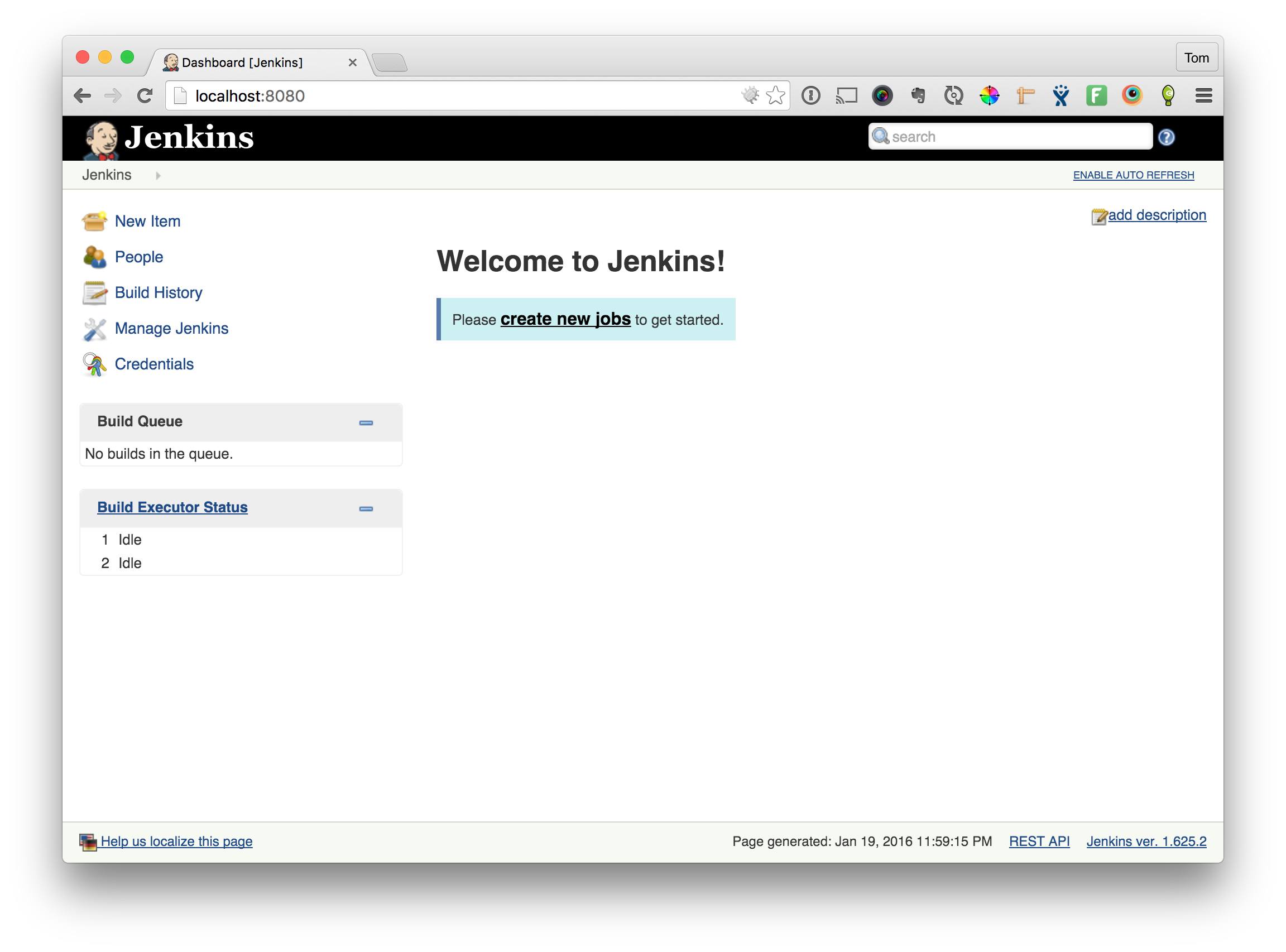Open the Build Executor Status link
Screen dimensions: 1286x952
pyautogui.click(x=172, y=507)
